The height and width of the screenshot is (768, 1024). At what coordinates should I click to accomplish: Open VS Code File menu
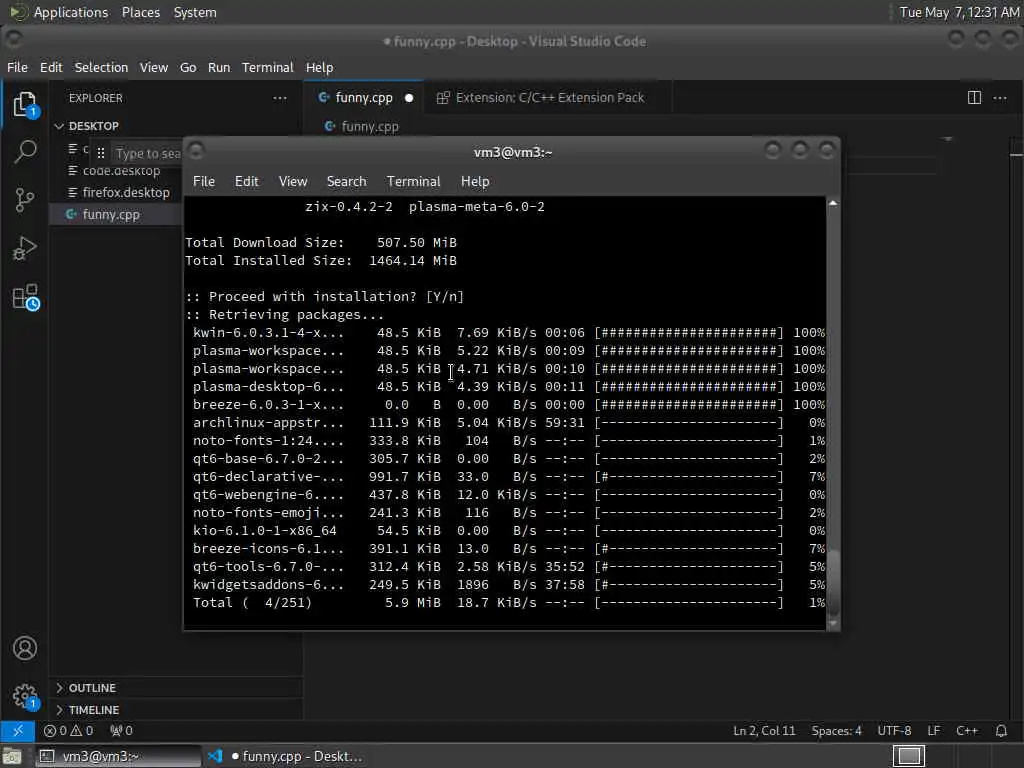click(x=17, y=67)
